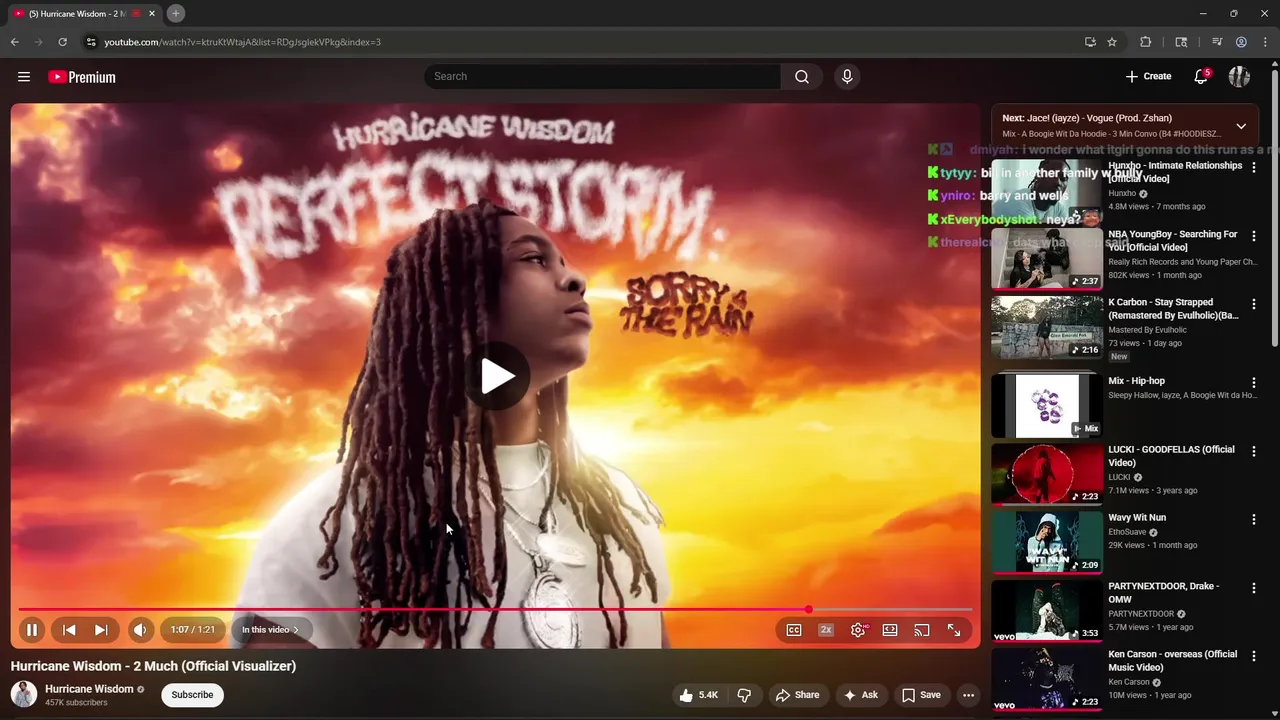Open the YouTube guide hamburger menu
The image size is (1280, 720).
click(x=24, y=77)
